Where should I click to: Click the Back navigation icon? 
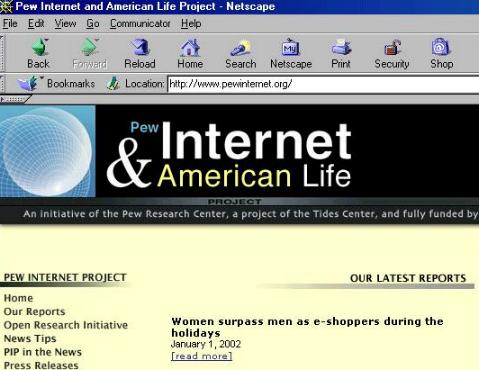(39, 47)
